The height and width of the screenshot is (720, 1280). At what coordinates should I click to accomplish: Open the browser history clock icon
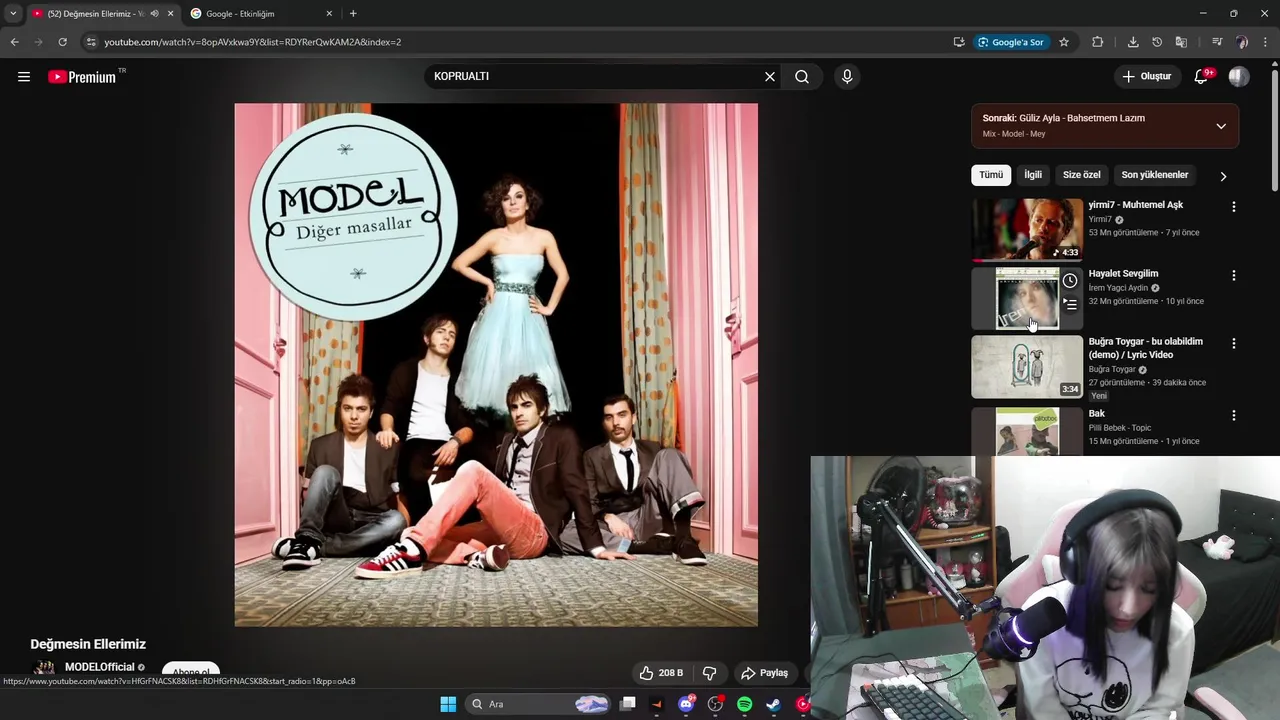(x=1157, y=42)
